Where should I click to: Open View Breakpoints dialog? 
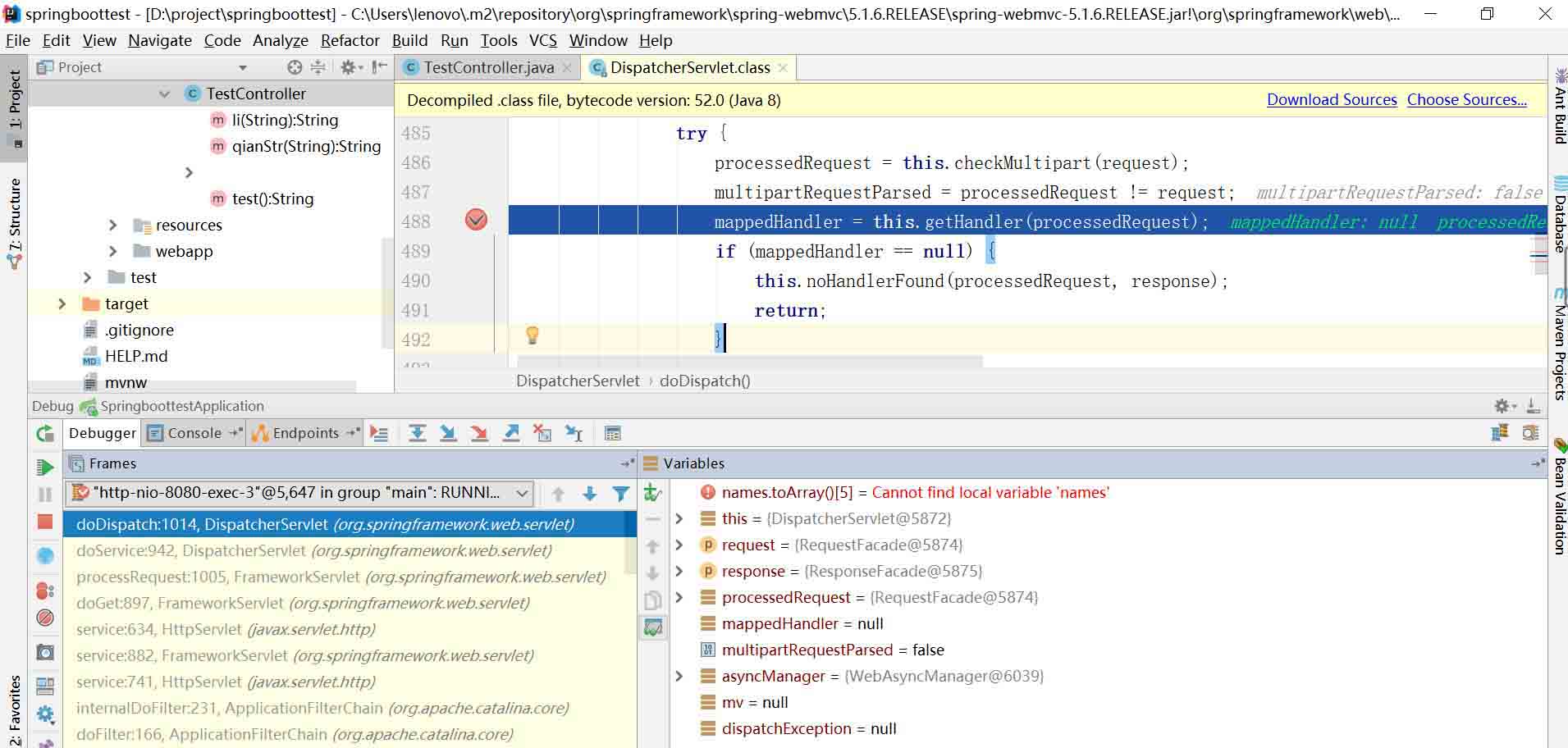45,591
